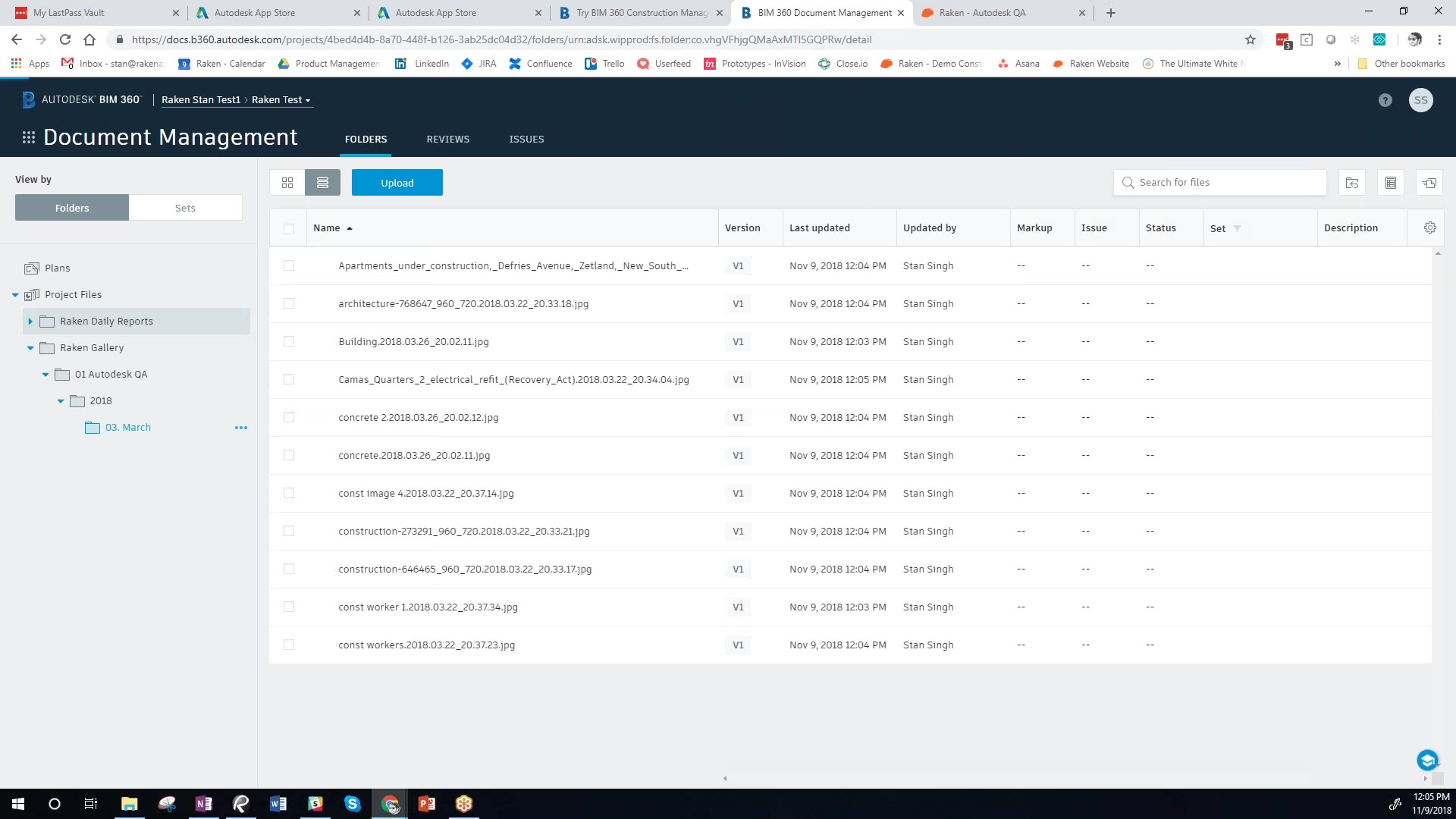Switch to grid thumbnail view icon
Screen dimensions: 1456x819
(287, 183)
